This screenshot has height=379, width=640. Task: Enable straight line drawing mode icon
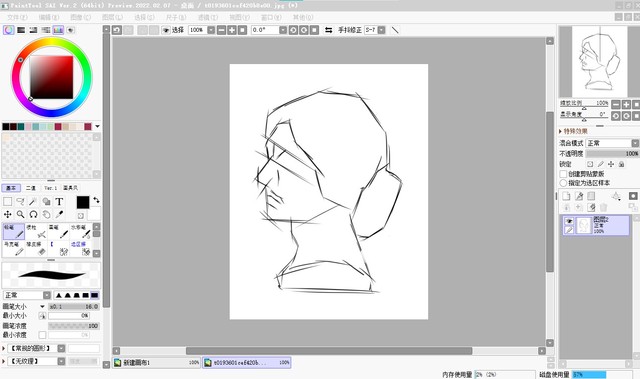coord(395,30)
